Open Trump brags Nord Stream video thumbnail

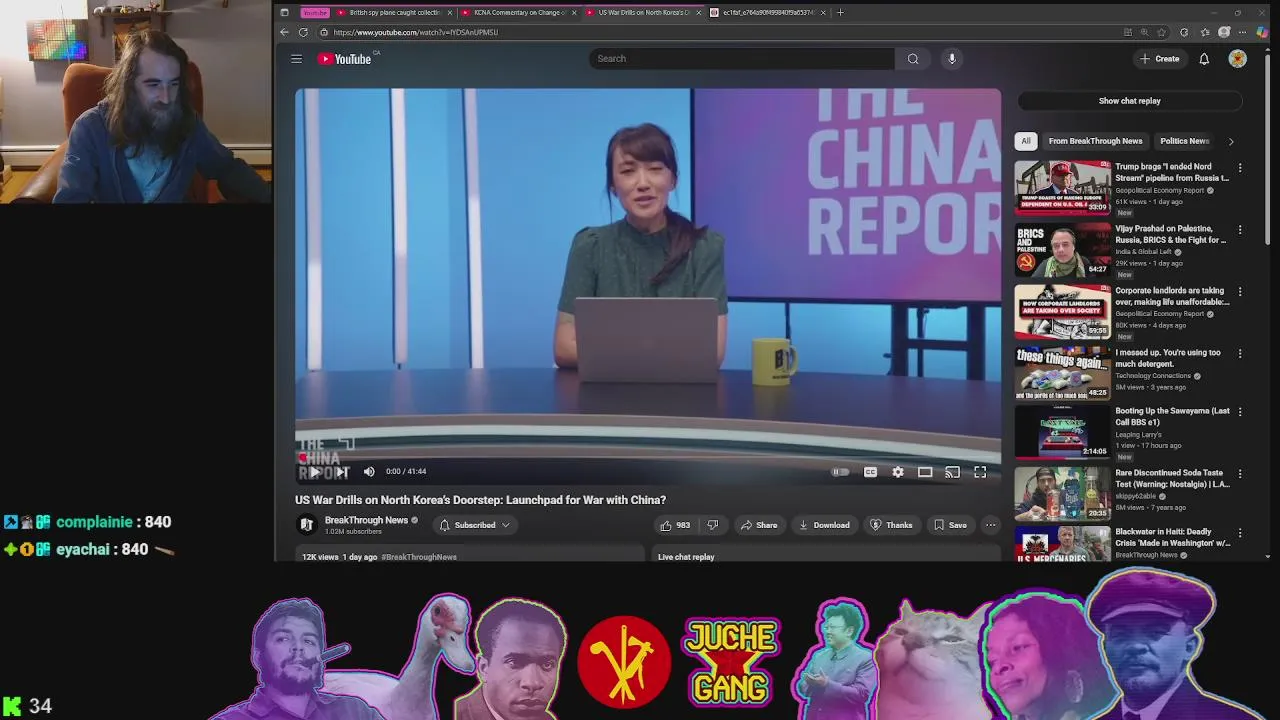click(x=1062, y=187)
